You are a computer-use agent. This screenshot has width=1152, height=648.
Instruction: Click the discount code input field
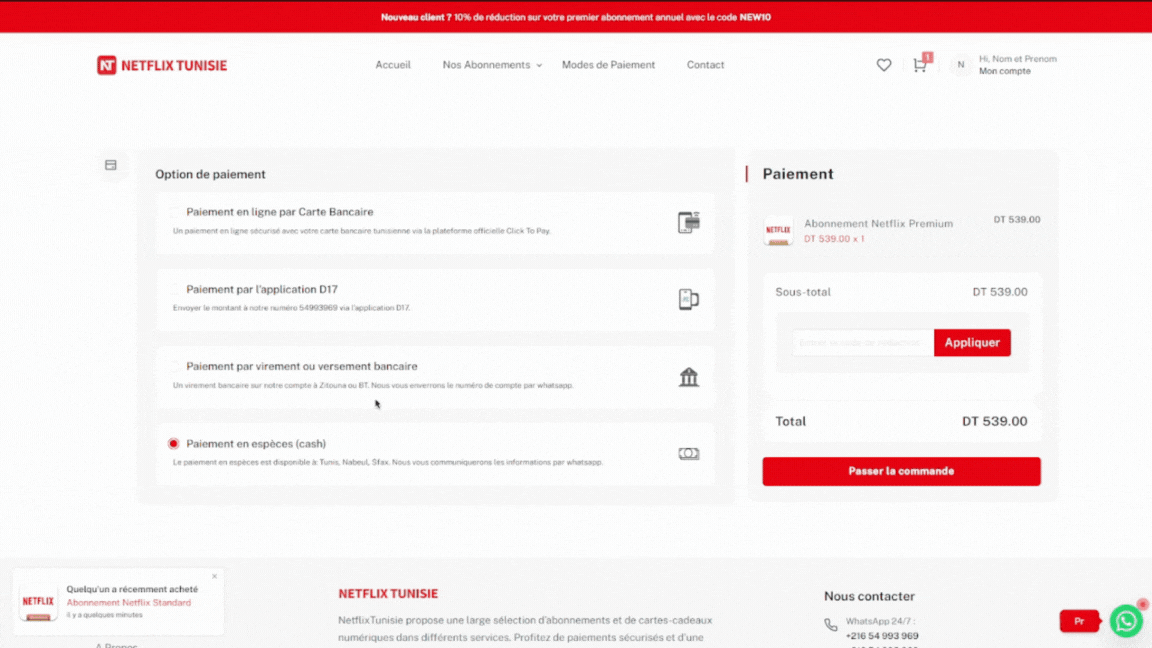pos(863,343)
